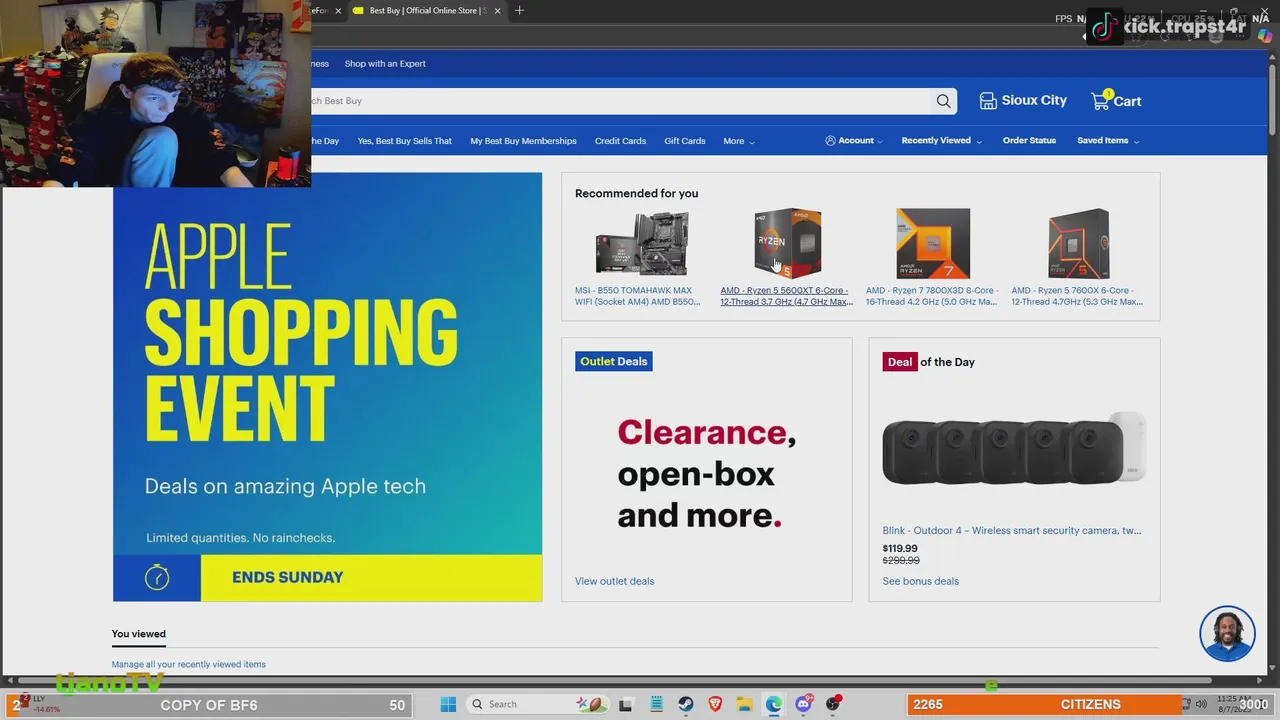This screenshot has height=720, width=1280.
Task: Open Microsoft Edge from the taskbar
Action: (774, 705)
